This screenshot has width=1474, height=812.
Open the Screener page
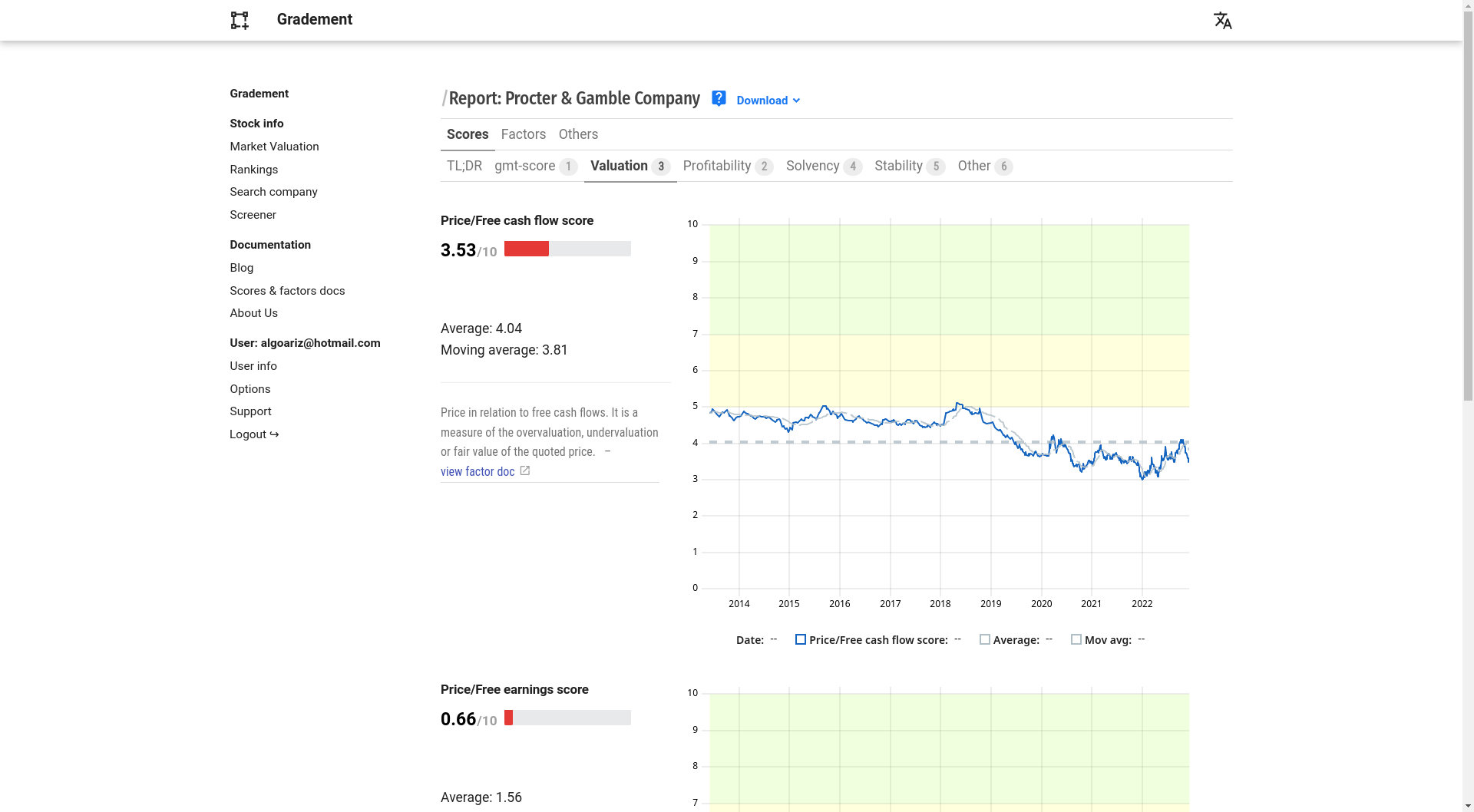click(x=253, y=215)
